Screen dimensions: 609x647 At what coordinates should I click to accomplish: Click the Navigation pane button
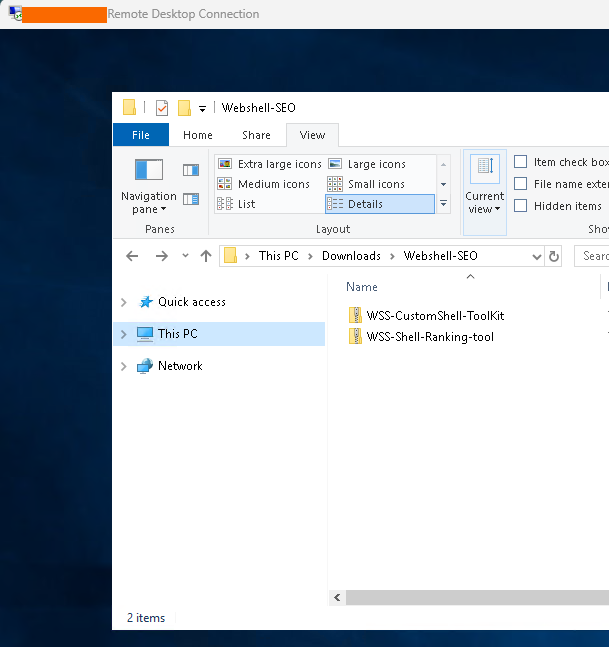click(149, 186)
